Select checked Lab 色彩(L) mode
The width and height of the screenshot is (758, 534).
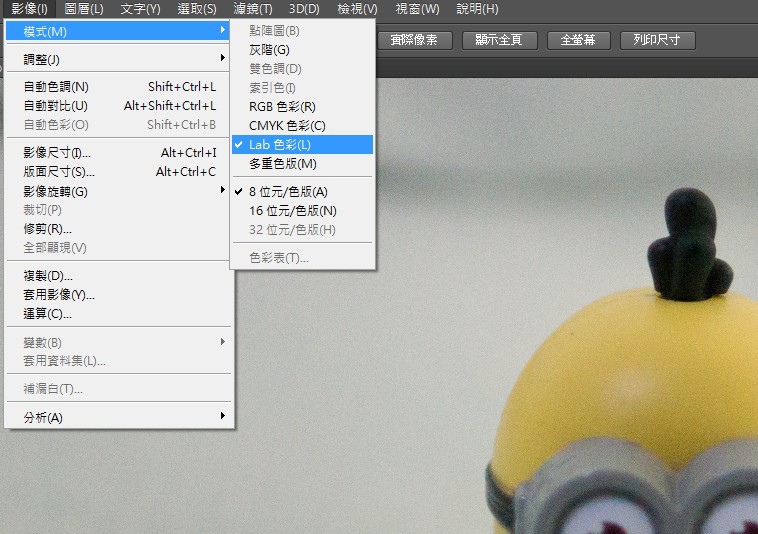coord(303,144)
